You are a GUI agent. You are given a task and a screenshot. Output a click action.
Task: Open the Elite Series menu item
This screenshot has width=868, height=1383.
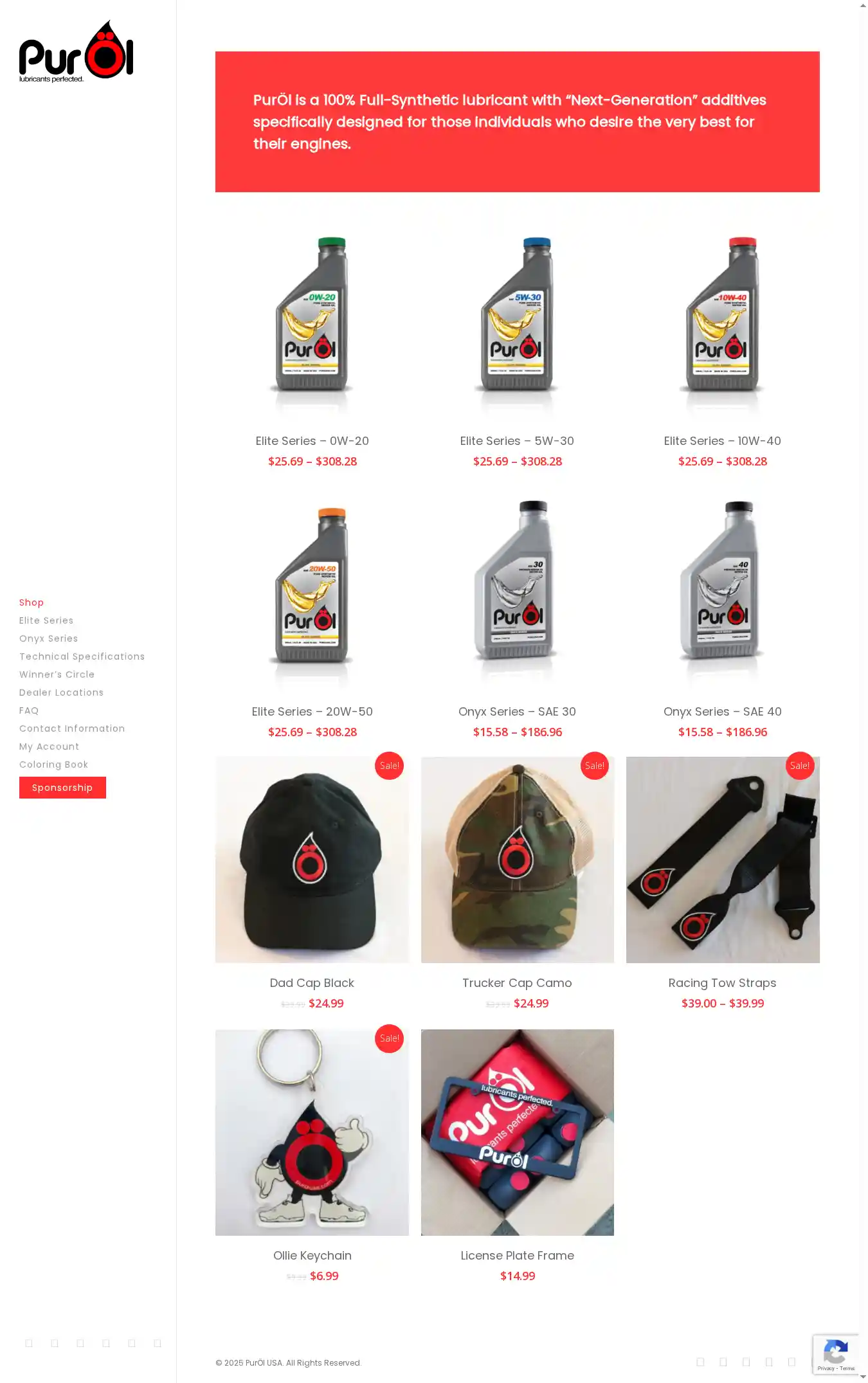[46, 620]
